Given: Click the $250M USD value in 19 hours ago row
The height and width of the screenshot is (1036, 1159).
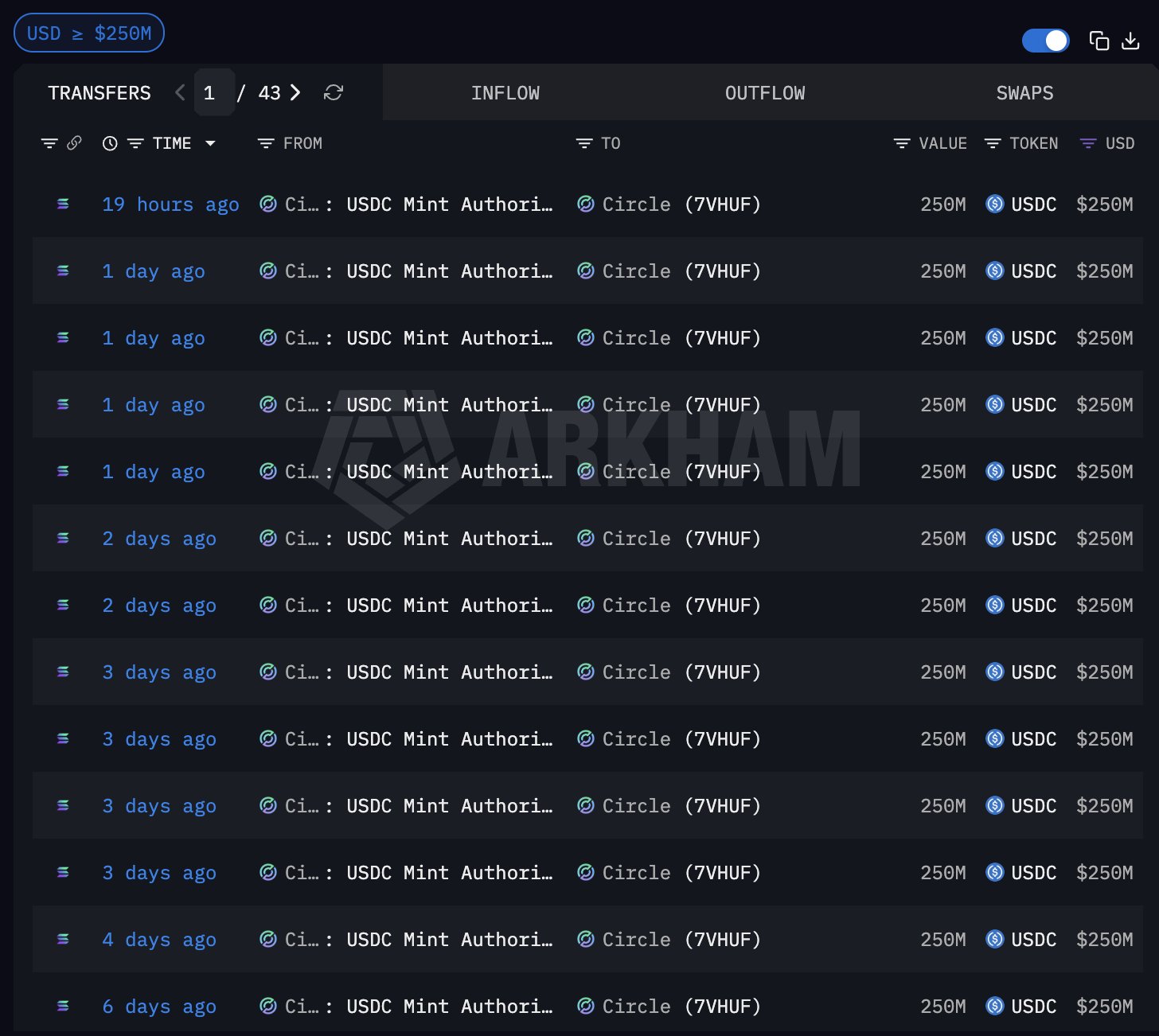Looking at the screenshot, I should [x=1105, y=204].
